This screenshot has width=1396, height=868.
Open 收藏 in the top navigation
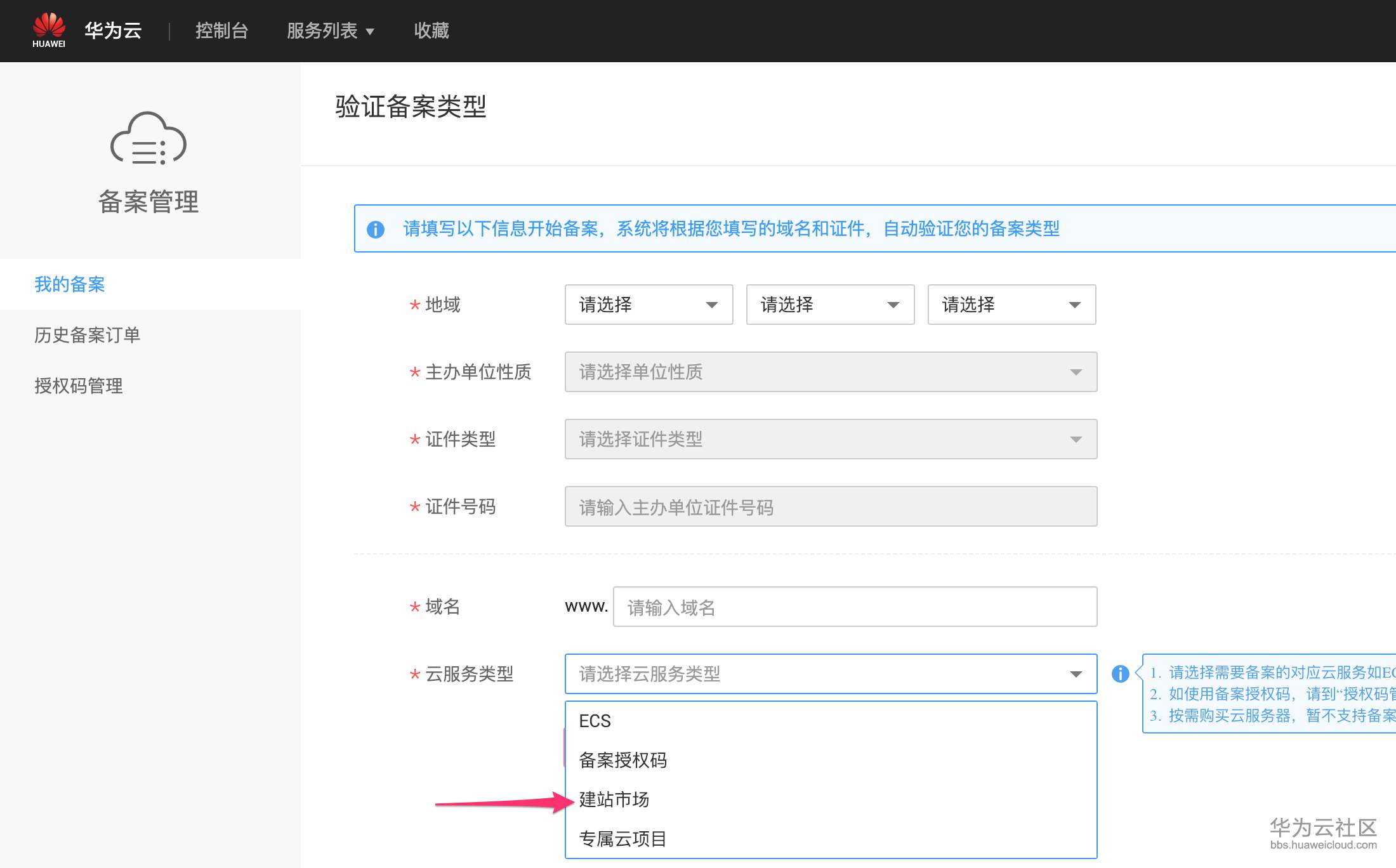pyautogui.click(x=431, y=30)
